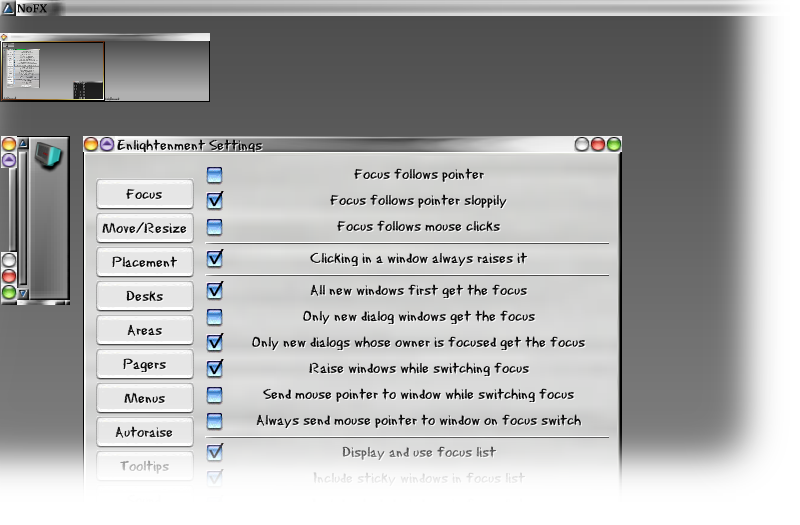
Task: Click the red round button on the iconbox
Action: (9, 276)
